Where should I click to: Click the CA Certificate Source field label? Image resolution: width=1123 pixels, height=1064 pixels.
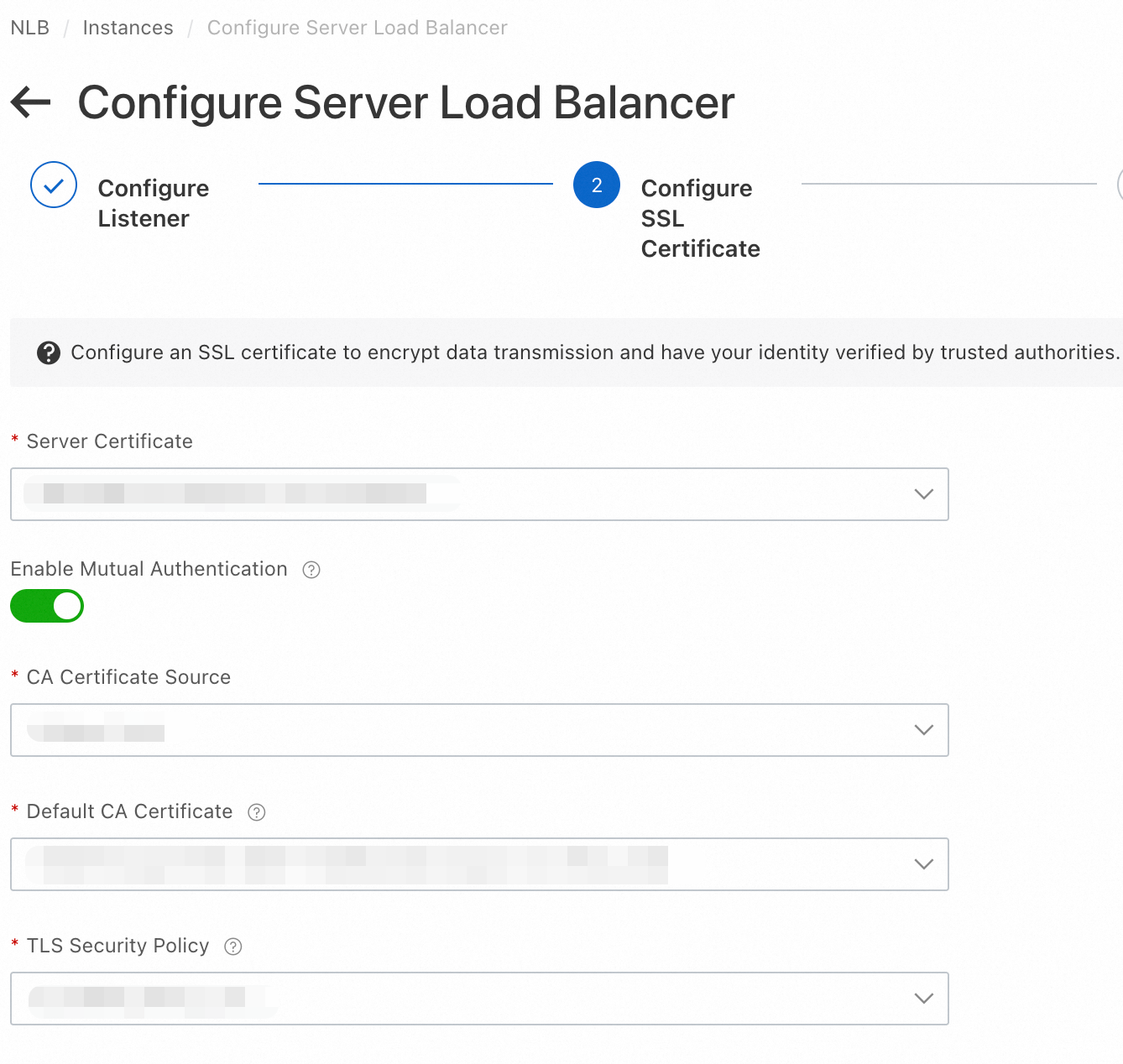coord(128,677)
